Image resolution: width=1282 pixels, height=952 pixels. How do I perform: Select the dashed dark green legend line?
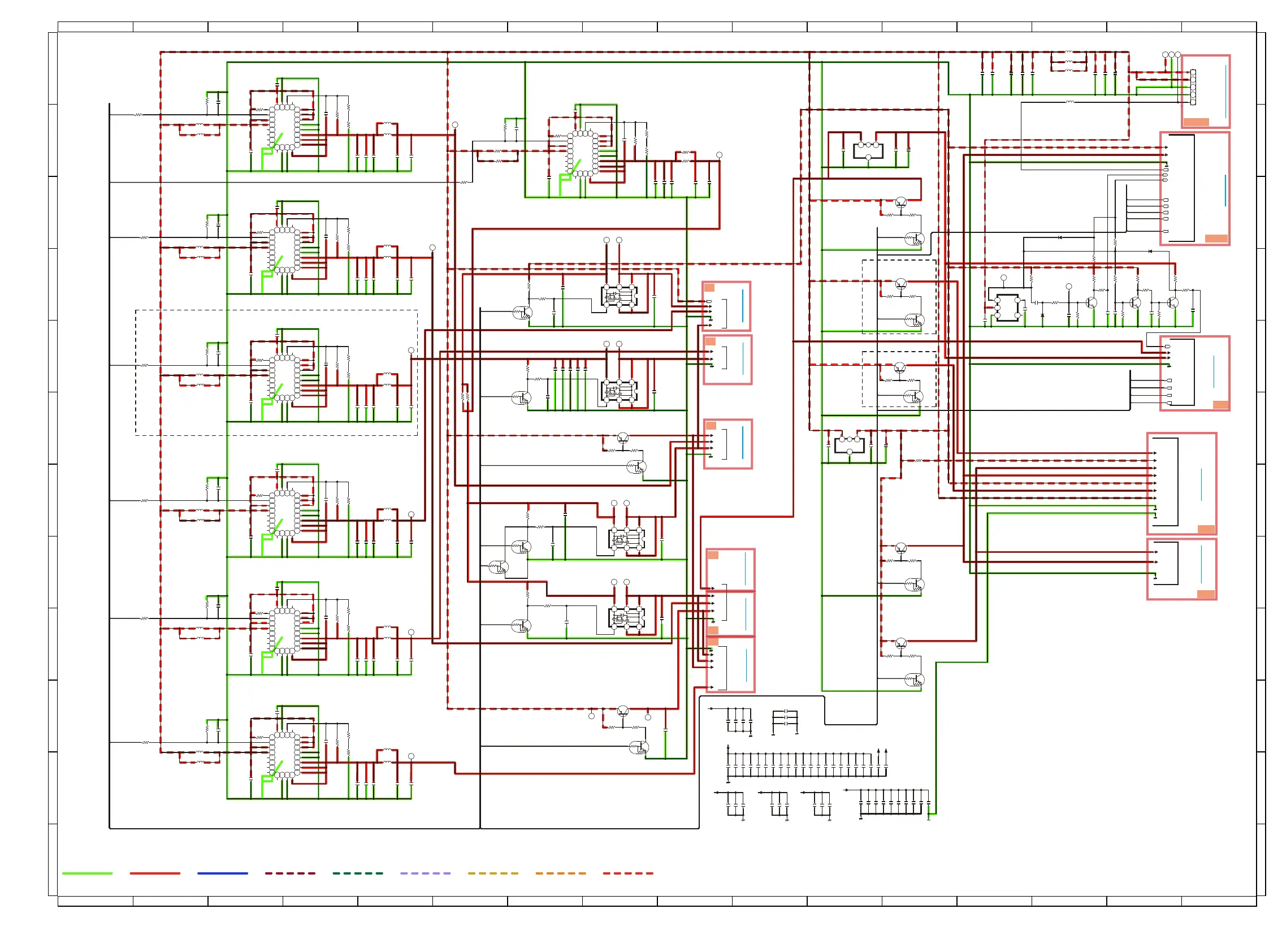pos(357,873)
